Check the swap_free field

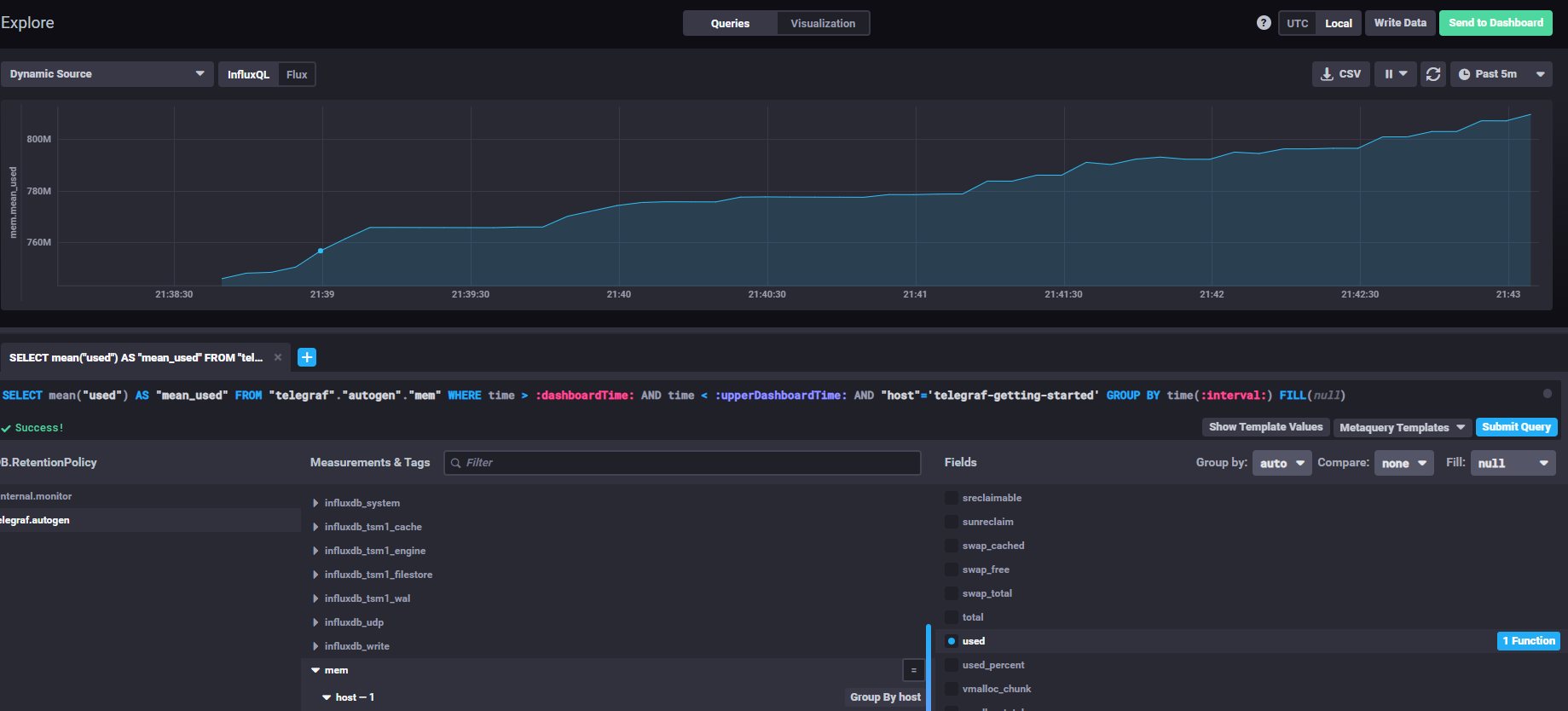952,569
